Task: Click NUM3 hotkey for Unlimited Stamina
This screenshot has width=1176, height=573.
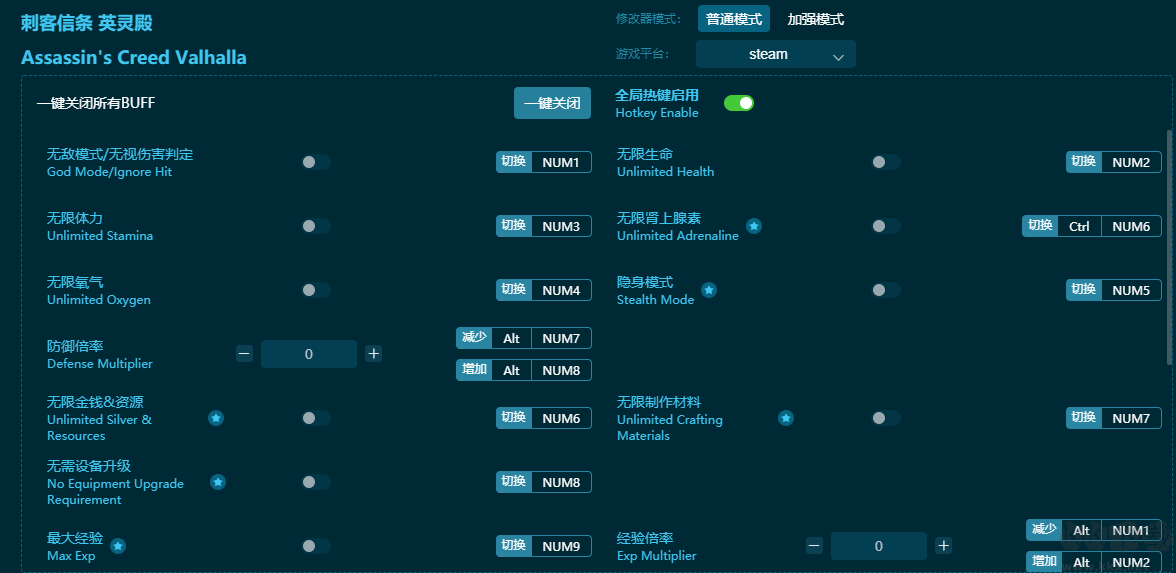Action: pyautogui.click(x=561, y=226)
